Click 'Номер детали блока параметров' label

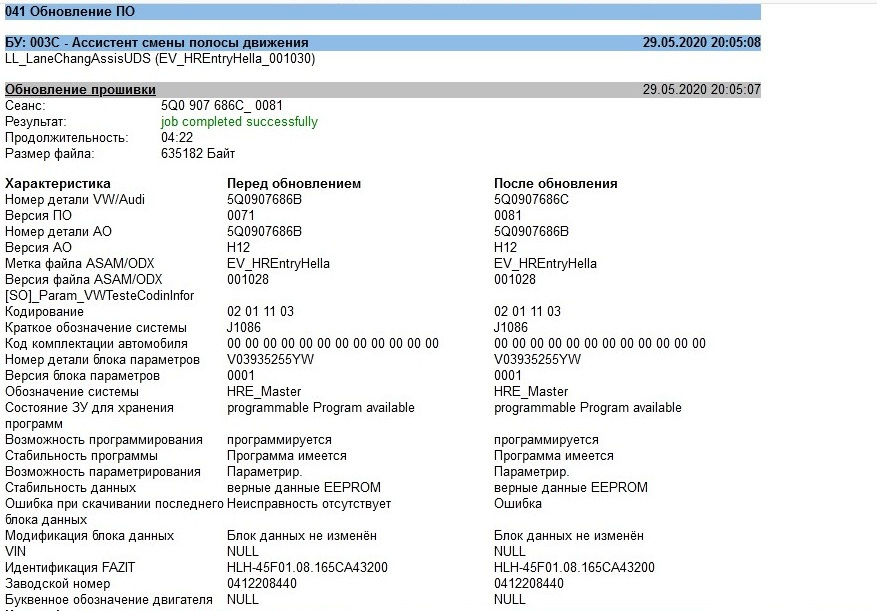pos(102,360)
